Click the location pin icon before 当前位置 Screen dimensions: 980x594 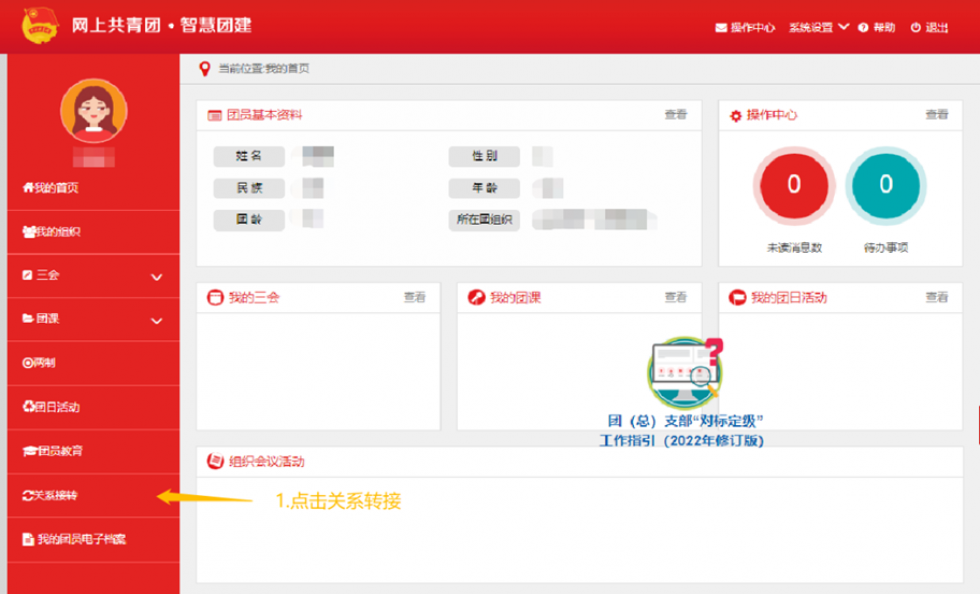tap(205, 69)
